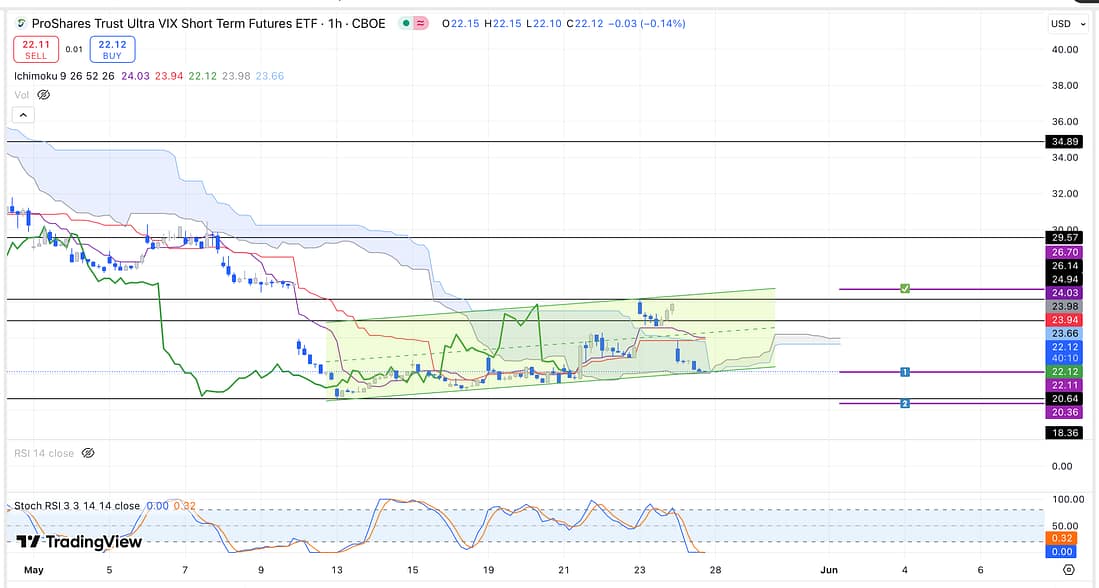Show the hidden Vol indicator

43,95
